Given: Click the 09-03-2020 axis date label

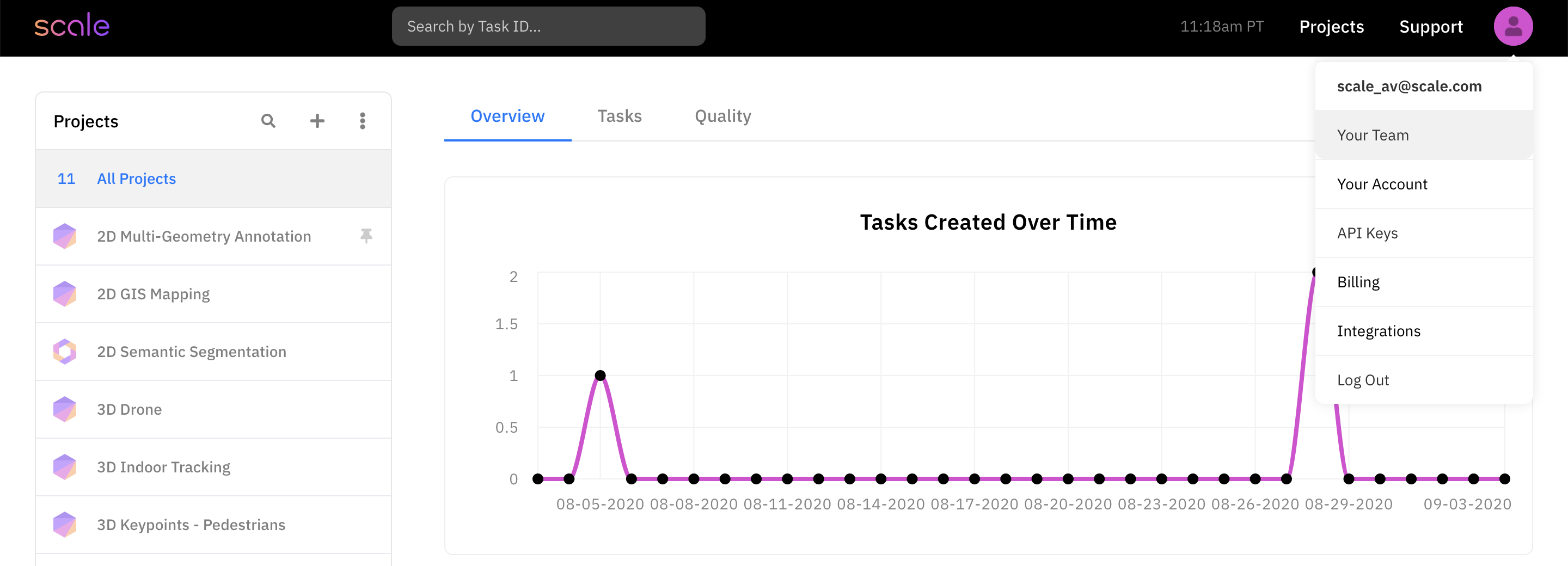Looking at the screenshot, I should 1467,505.
